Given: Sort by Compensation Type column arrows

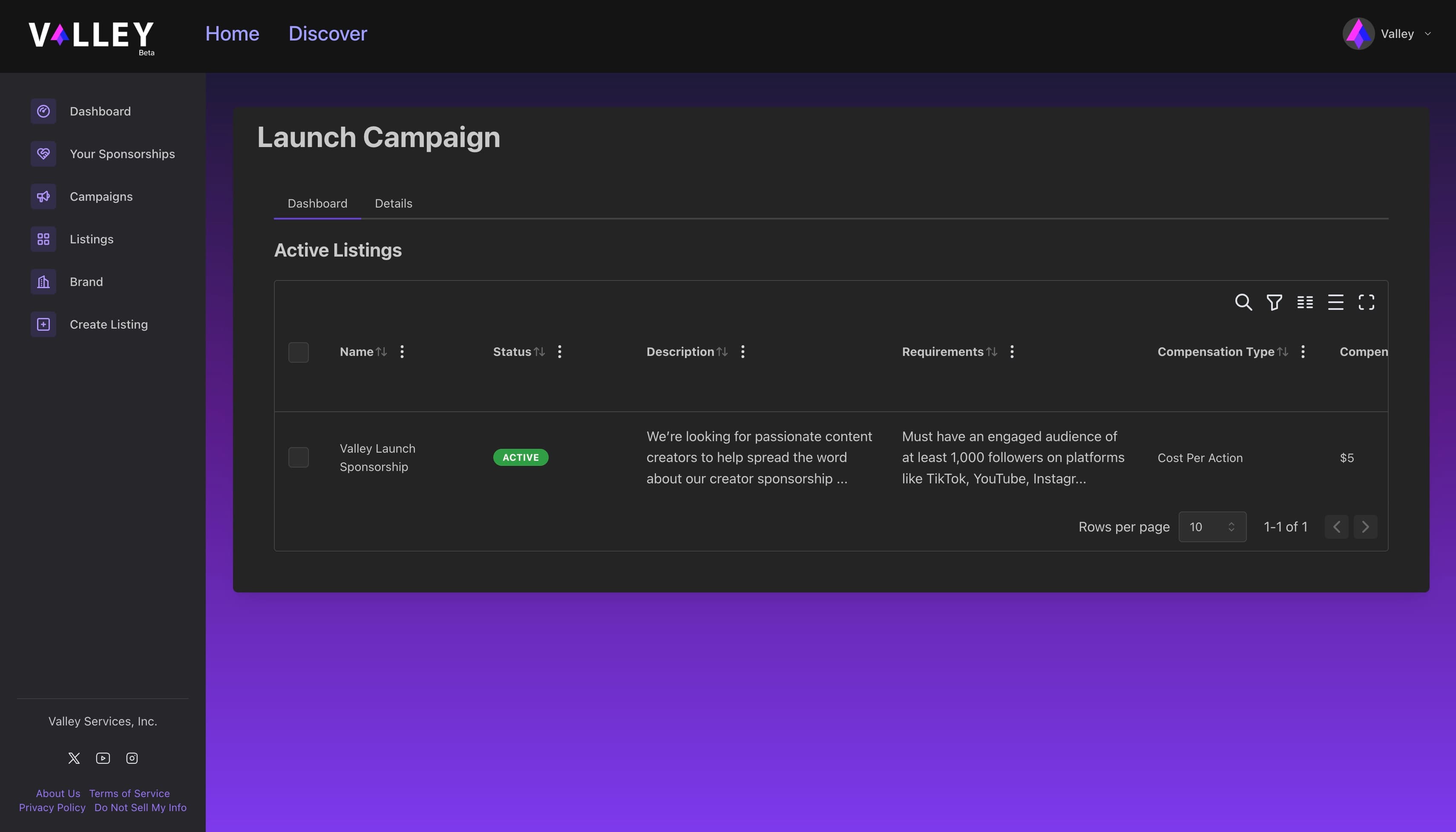Looking at the screenshot, I should [x=1283, y=352].
